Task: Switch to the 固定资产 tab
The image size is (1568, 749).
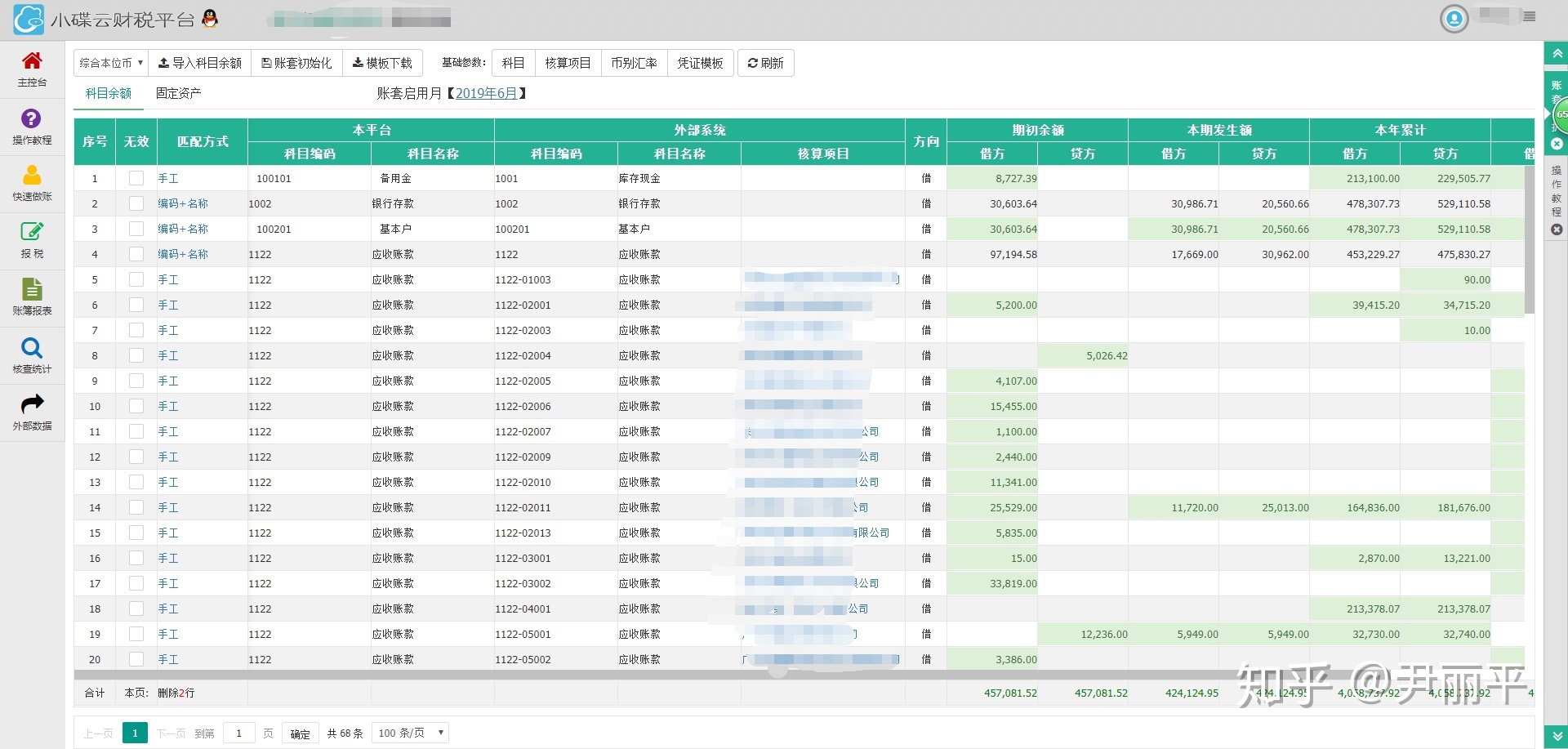Action: 178,93
